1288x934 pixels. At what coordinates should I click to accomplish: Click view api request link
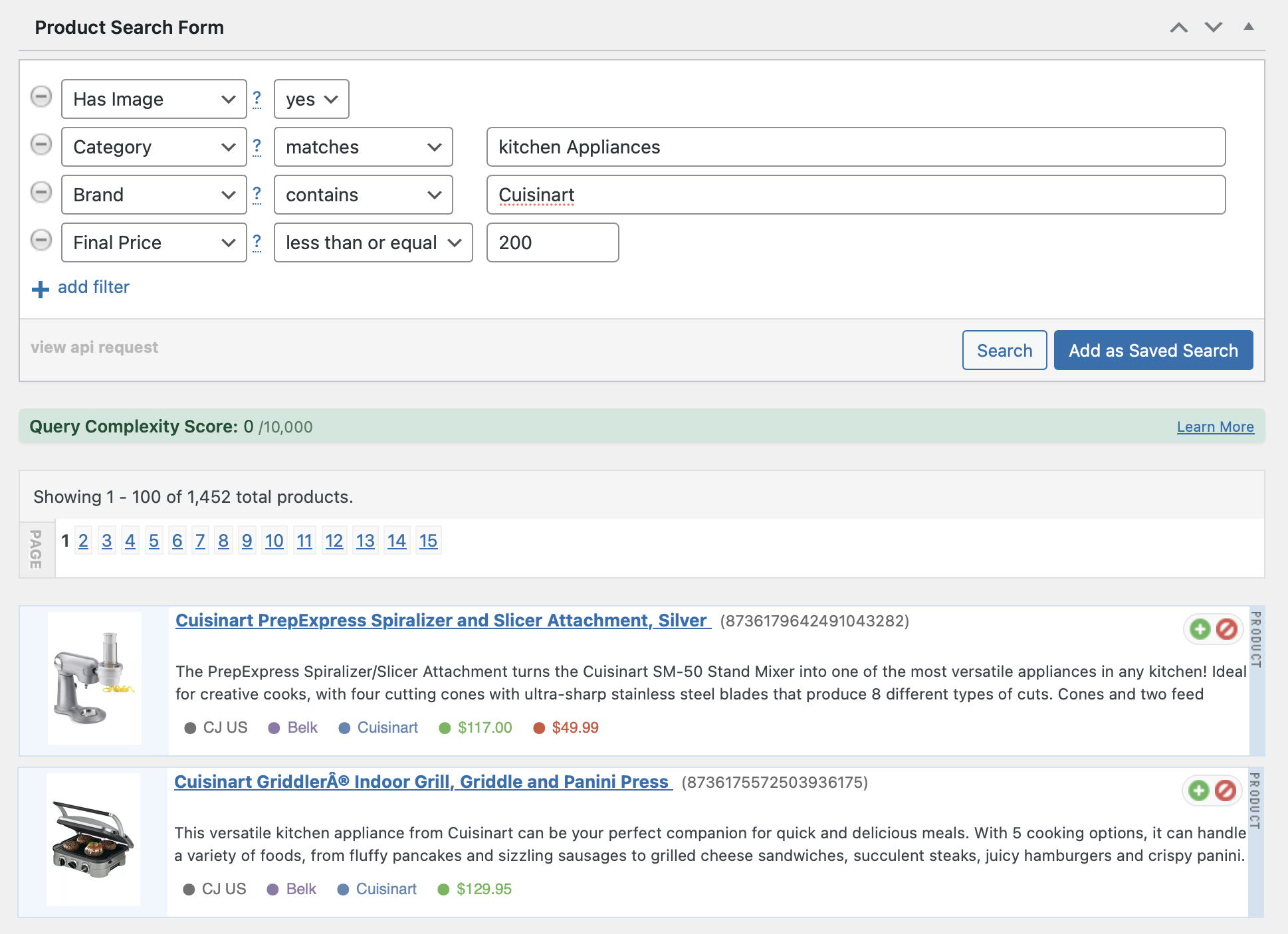pyautogui.click(x=94, y=347)
